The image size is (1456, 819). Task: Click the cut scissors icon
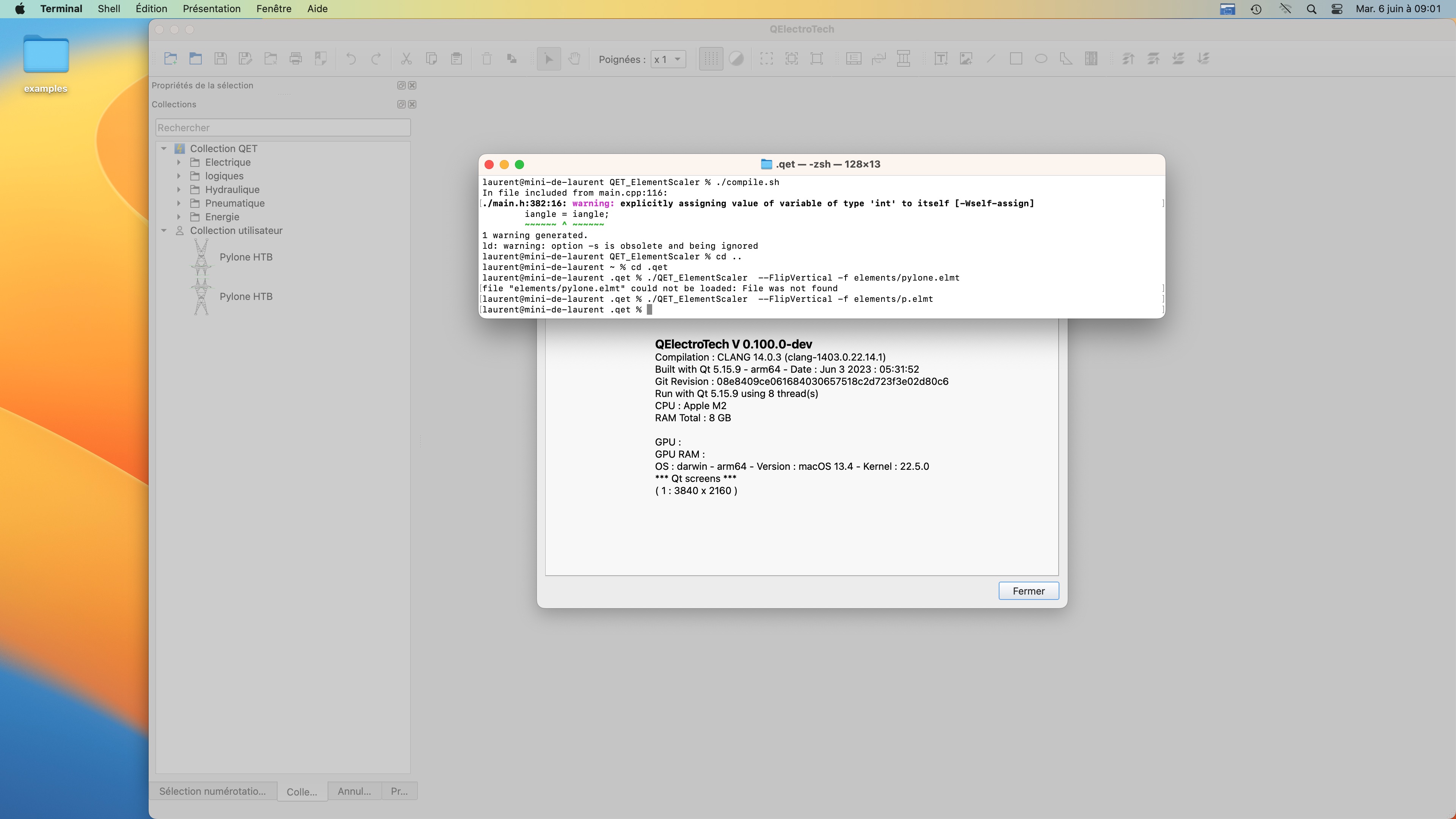pos(406,58)
